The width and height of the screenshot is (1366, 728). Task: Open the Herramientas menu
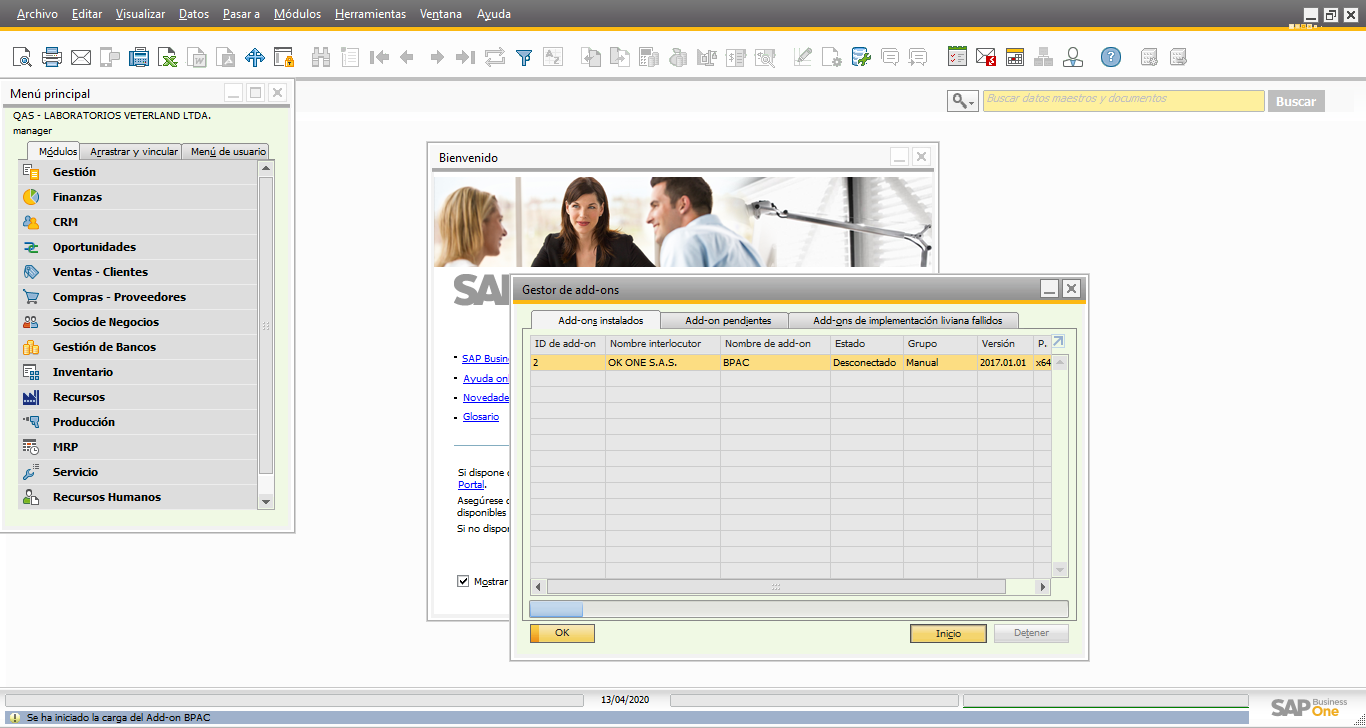point(370,14)
